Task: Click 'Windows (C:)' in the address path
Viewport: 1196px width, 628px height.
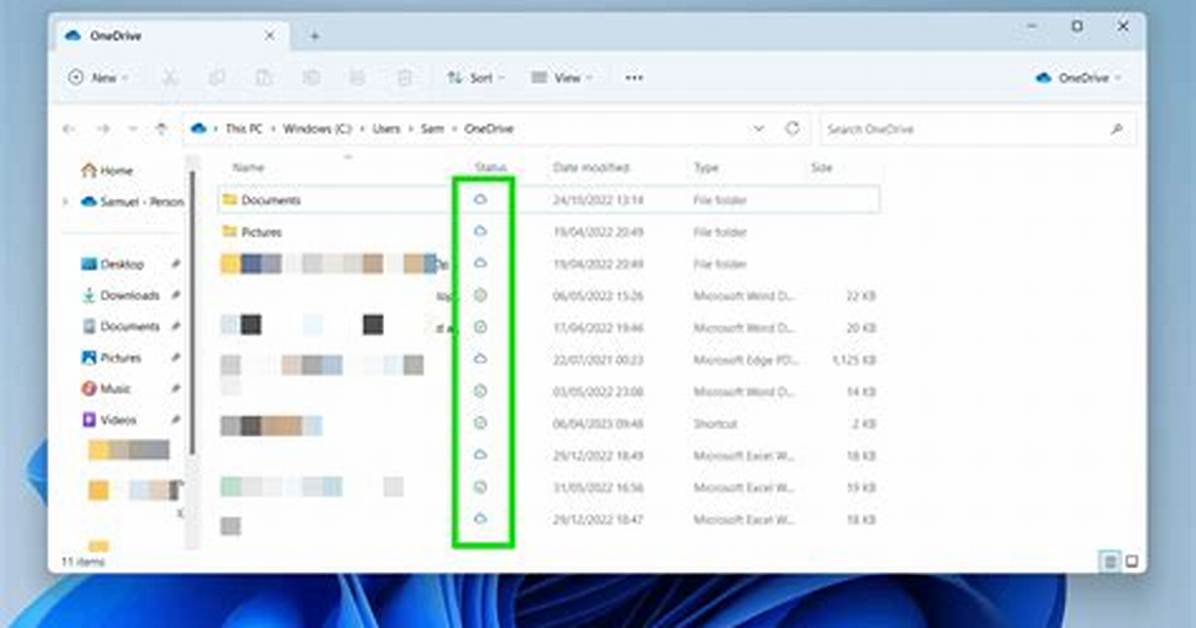Action: tap(317, 129)
